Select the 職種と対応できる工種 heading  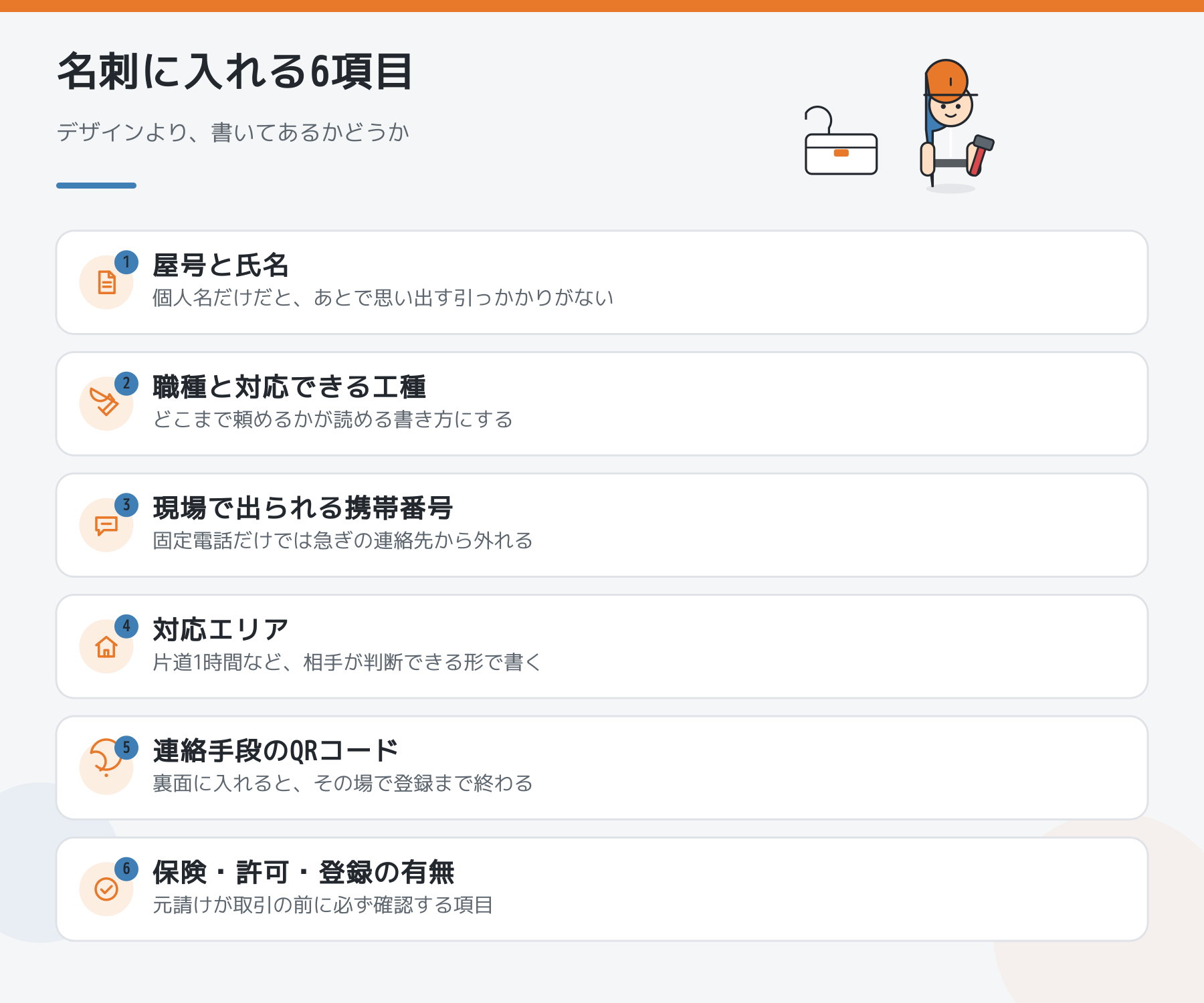click(x=289, y=387)
